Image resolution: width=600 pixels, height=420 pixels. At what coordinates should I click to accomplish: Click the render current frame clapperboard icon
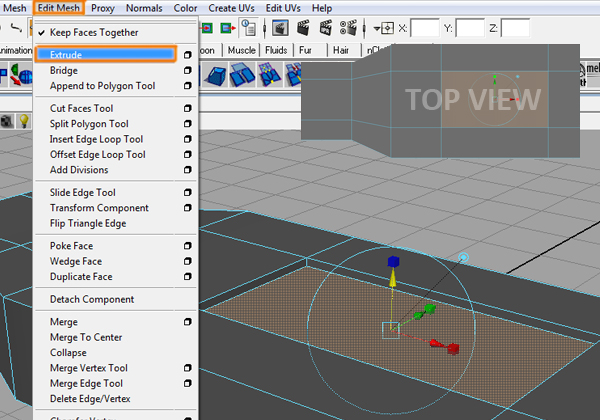303,28
